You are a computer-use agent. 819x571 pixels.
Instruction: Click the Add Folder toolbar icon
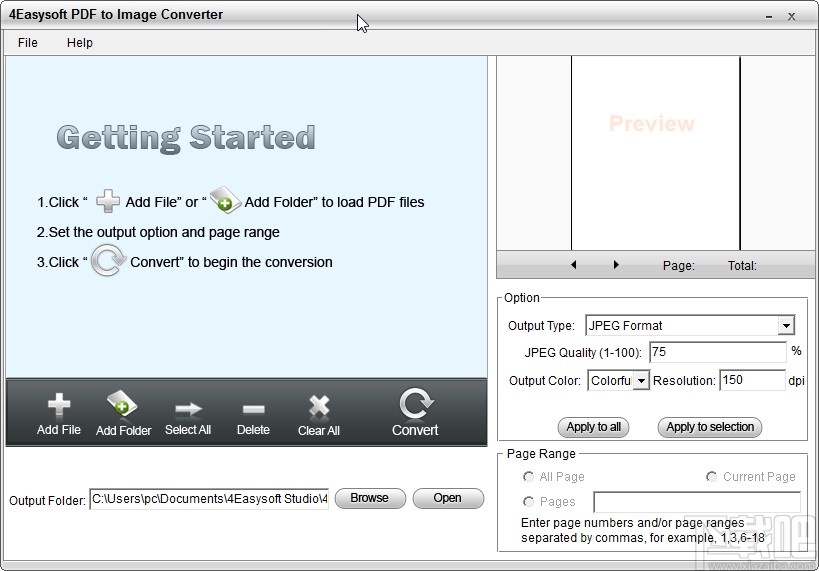pos(122,403)
